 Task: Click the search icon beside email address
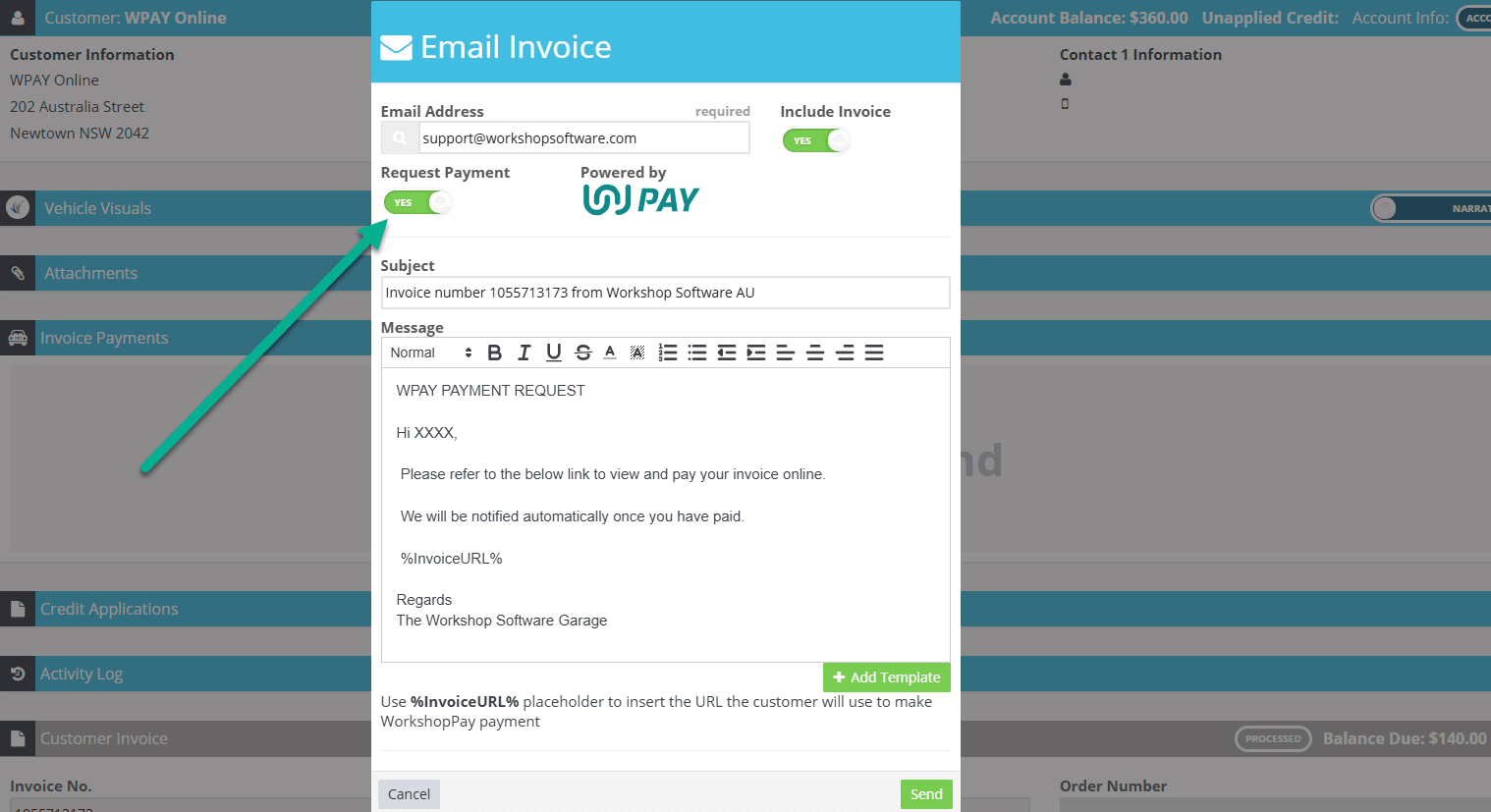click(400, 138)
